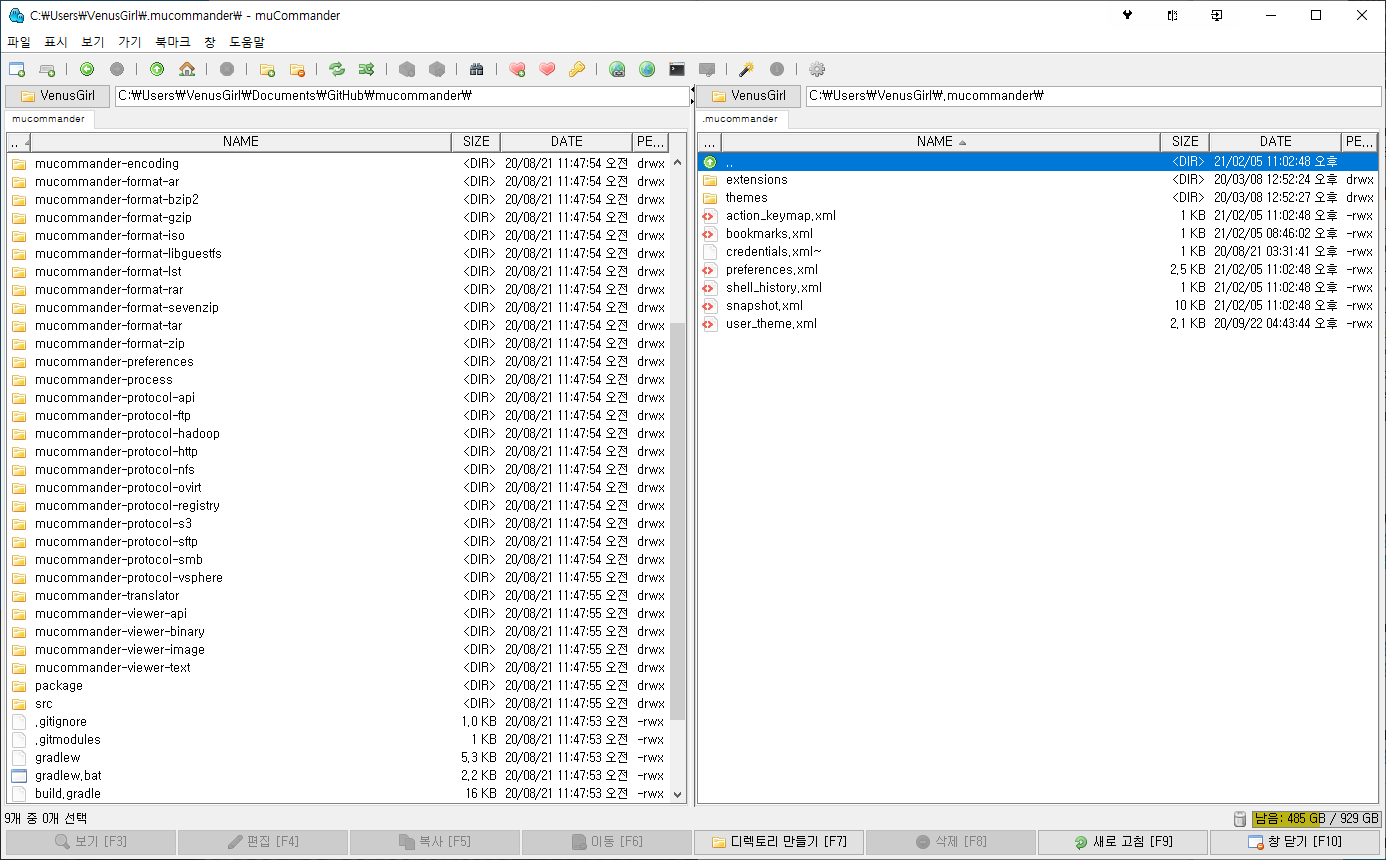Viewport: 1386px width, 860px height.
Task: Open the binoculars find icon
Action: coord(477,69)
